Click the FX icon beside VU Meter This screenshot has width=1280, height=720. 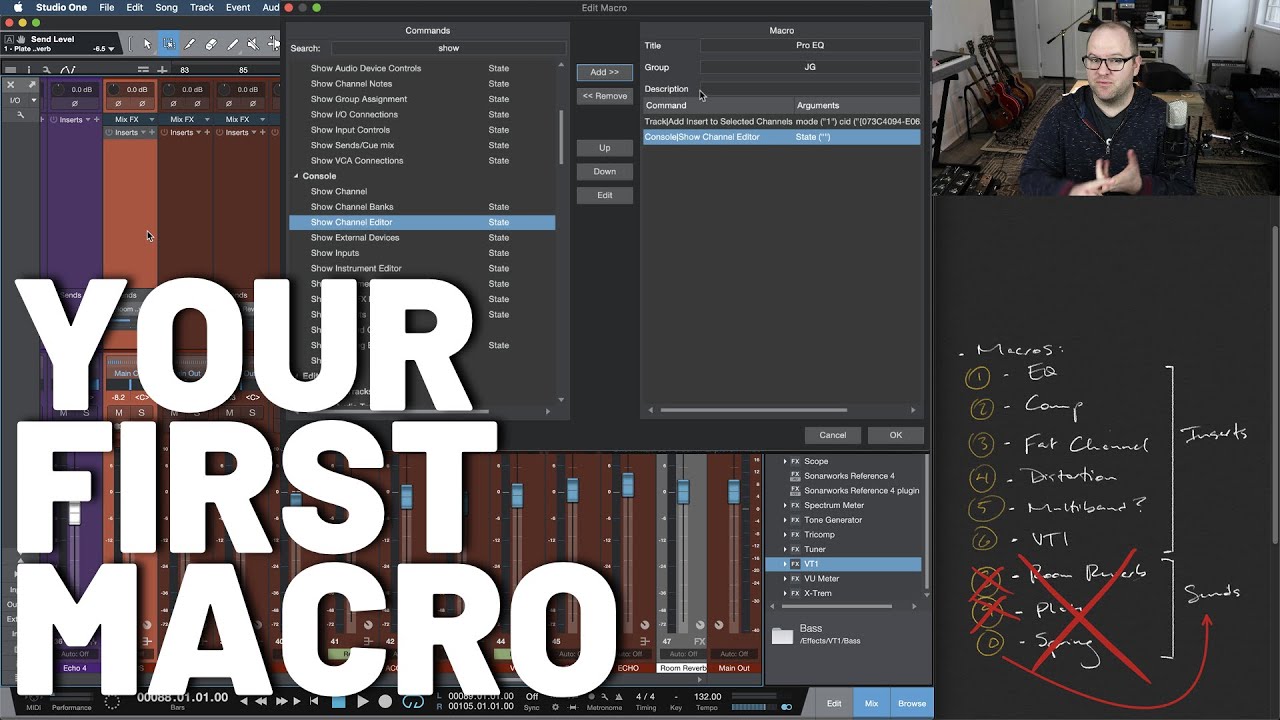click(x=795, y=579)
